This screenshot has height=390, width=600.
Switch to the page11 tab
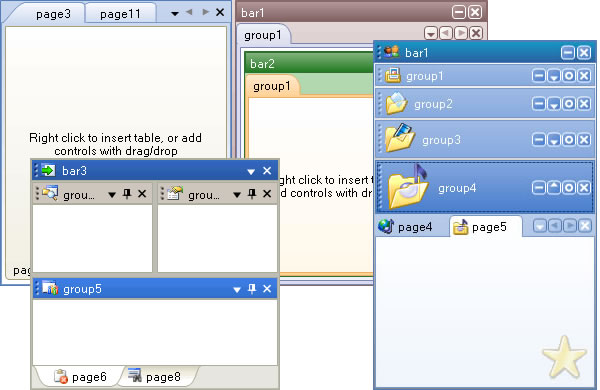120,14
